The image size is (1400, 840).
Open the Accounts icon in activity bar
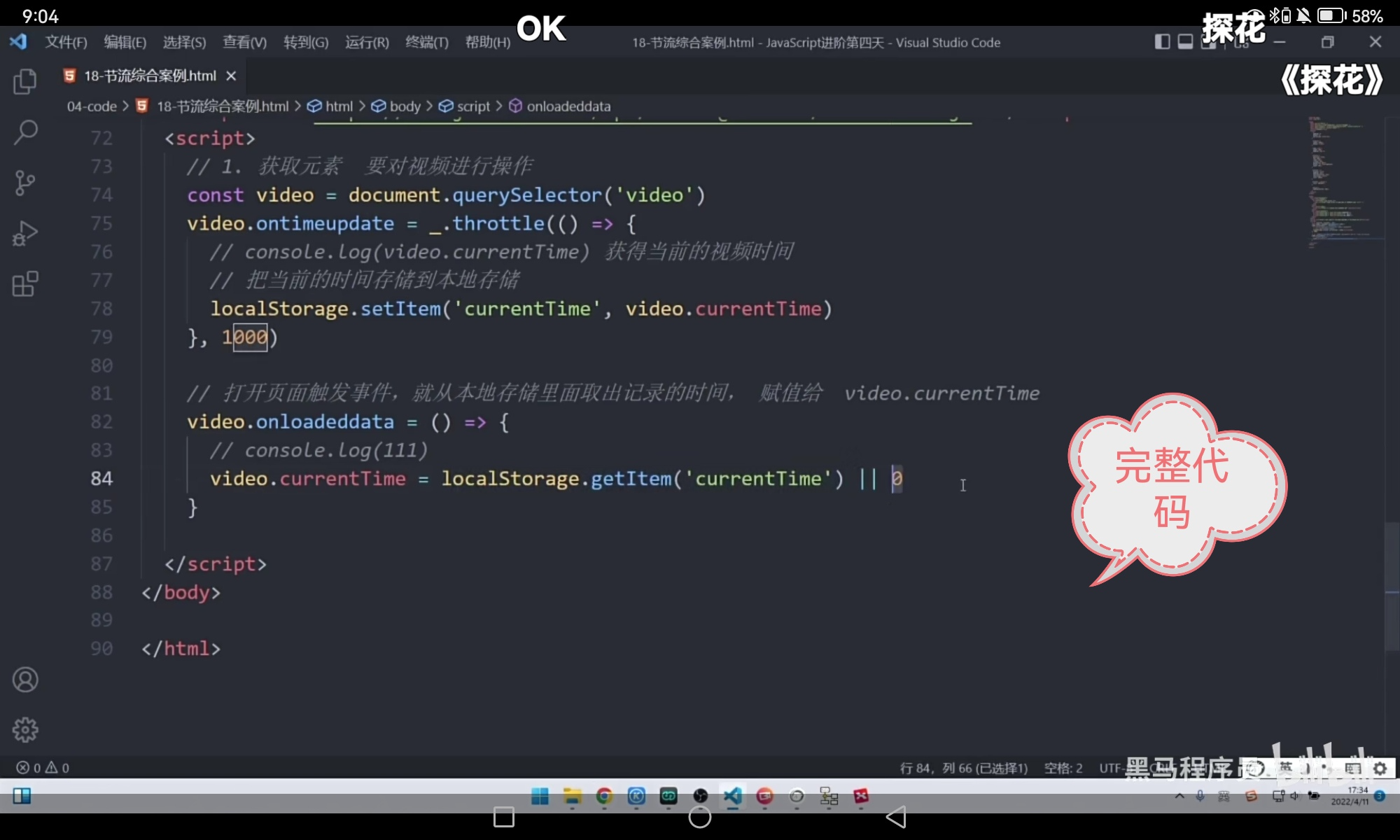coord(25,680)
